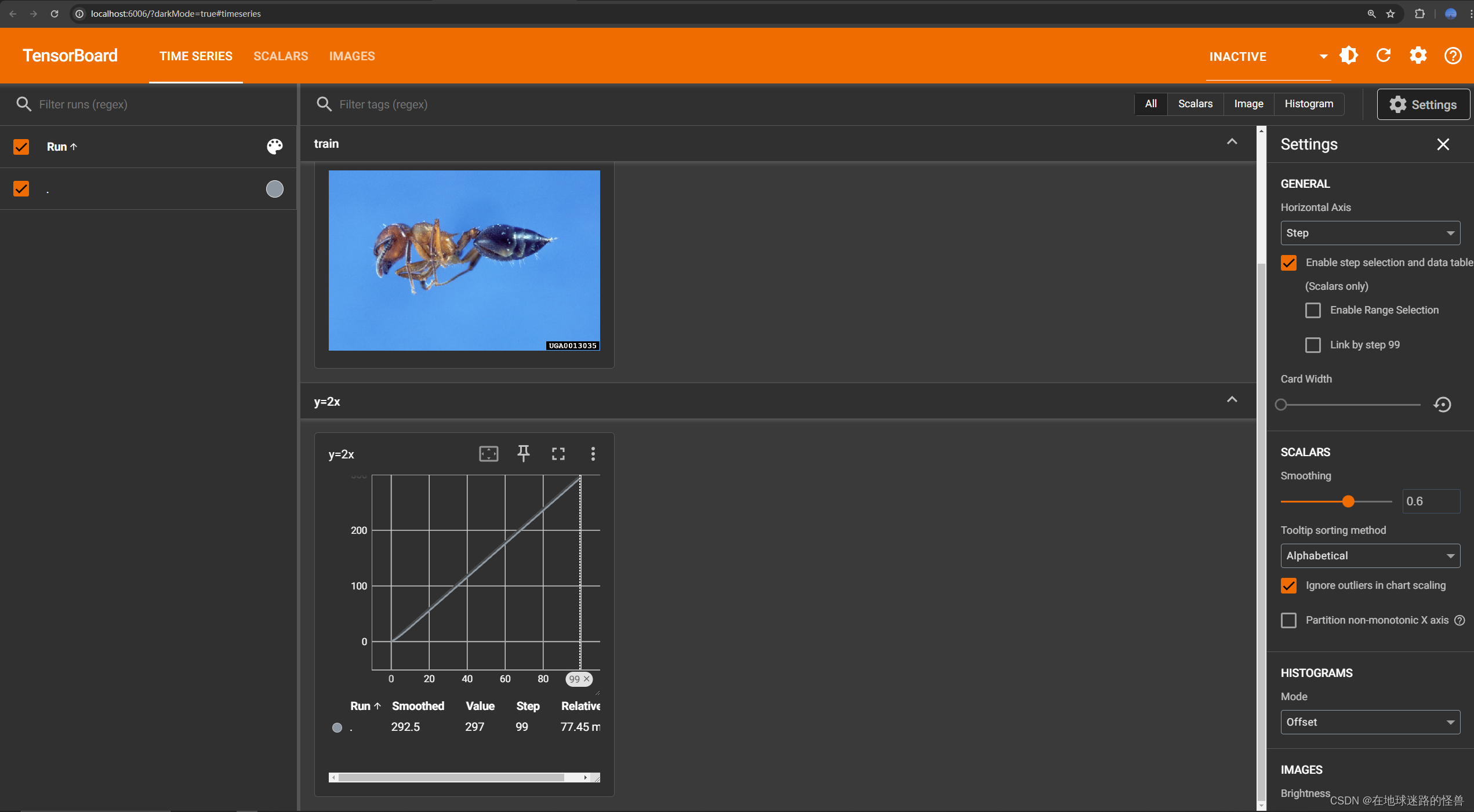
Task: Toggle the select-all Run checkbox
Action: click(21, 147)
